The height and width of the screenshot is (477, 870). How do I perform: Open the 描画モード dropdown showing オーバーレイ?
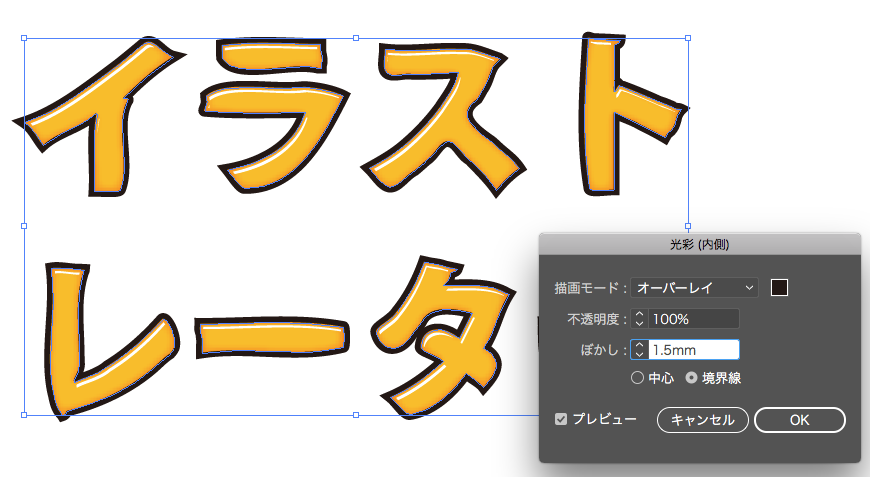[694, 288]
